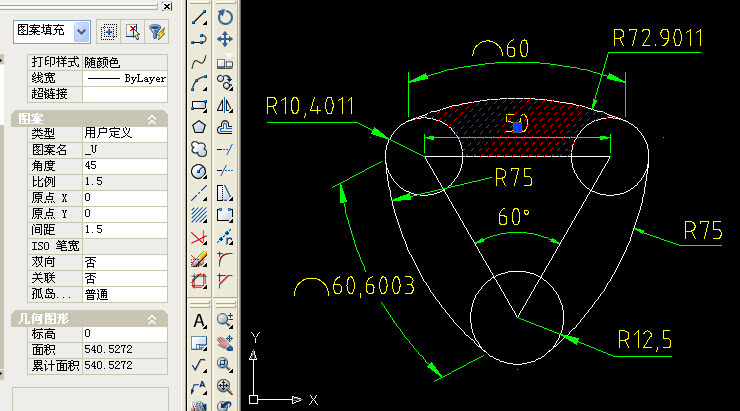This screenshot has height=411, width=740.
Task: Edit the 原点 Y value
Action: [125, 214]
